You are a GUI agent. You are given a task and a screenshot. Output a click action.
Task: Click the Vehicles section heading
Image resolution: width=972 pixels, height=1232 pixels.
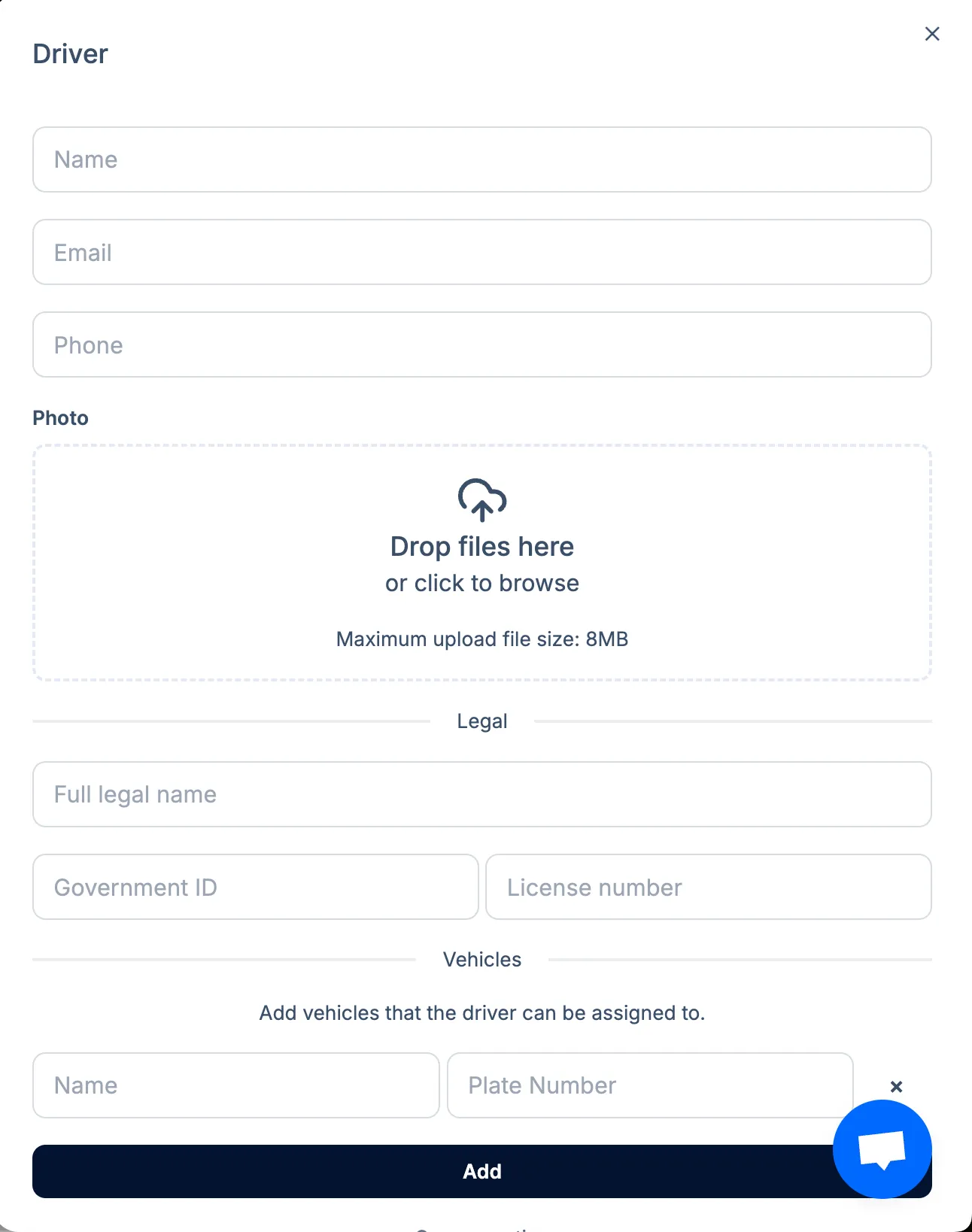[482, 959]
